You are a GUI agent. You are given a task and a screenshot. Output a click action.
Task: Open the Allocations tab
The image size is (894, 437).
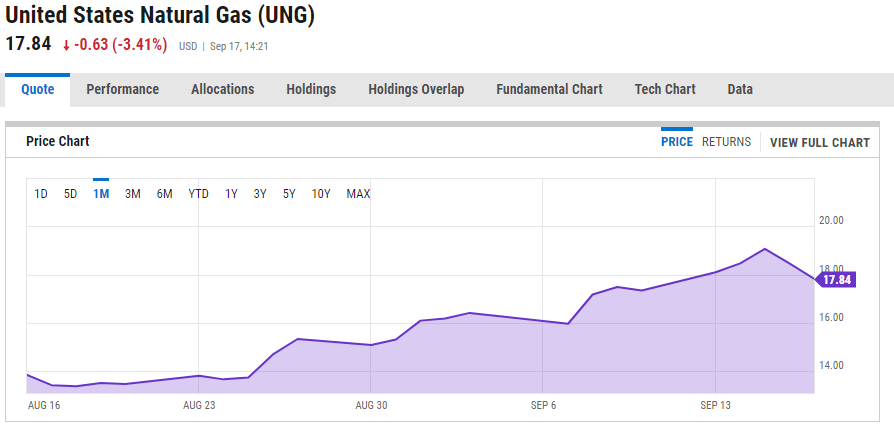[x=222, y=89]
